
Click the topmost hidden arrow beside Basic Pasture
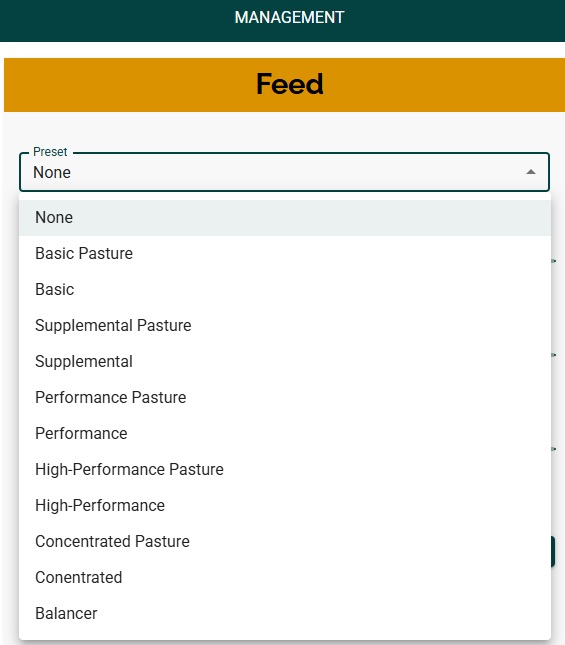tap(554, 261)
